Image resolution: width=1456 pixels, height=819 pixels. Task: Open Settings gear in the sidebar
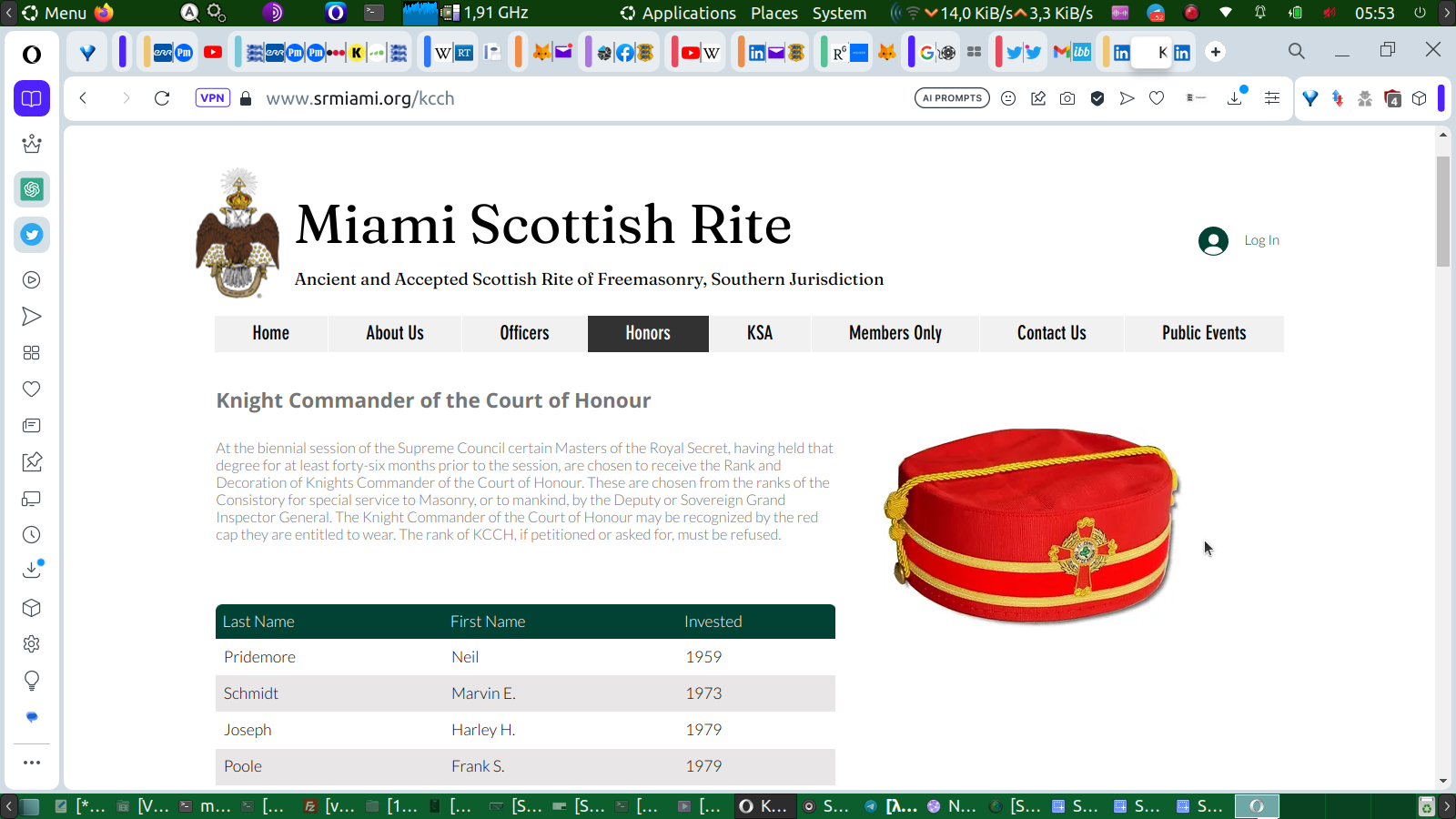(32, 644)
